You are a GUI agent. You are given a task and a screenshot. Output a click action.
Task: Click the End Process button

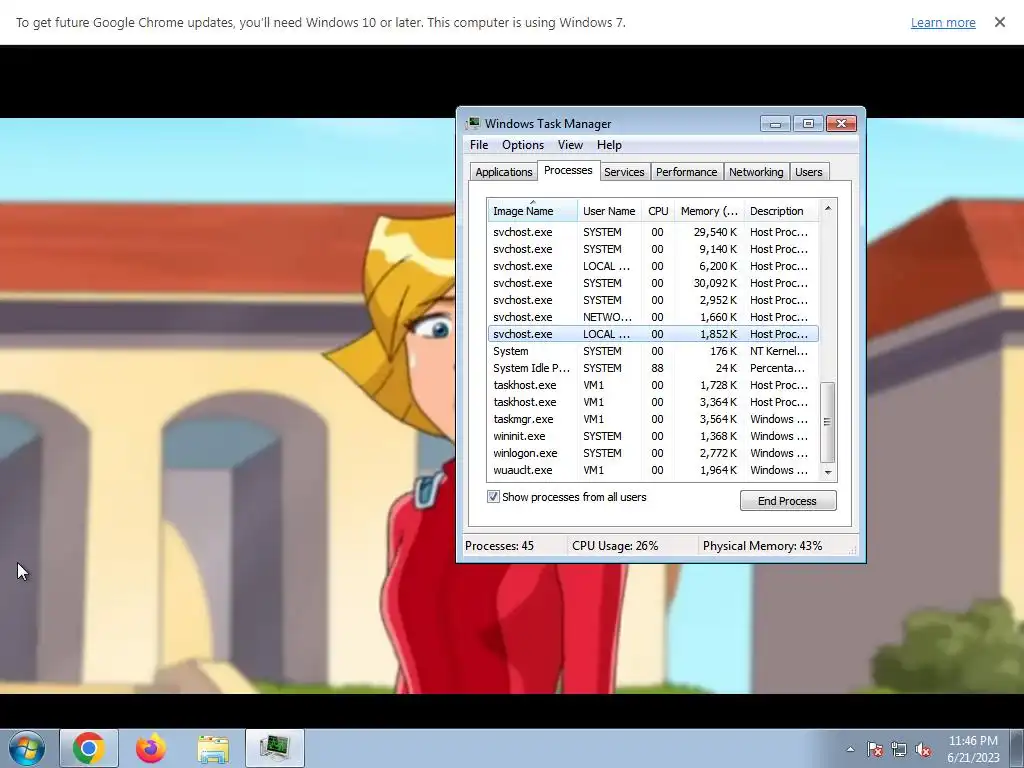coord(788,501)
